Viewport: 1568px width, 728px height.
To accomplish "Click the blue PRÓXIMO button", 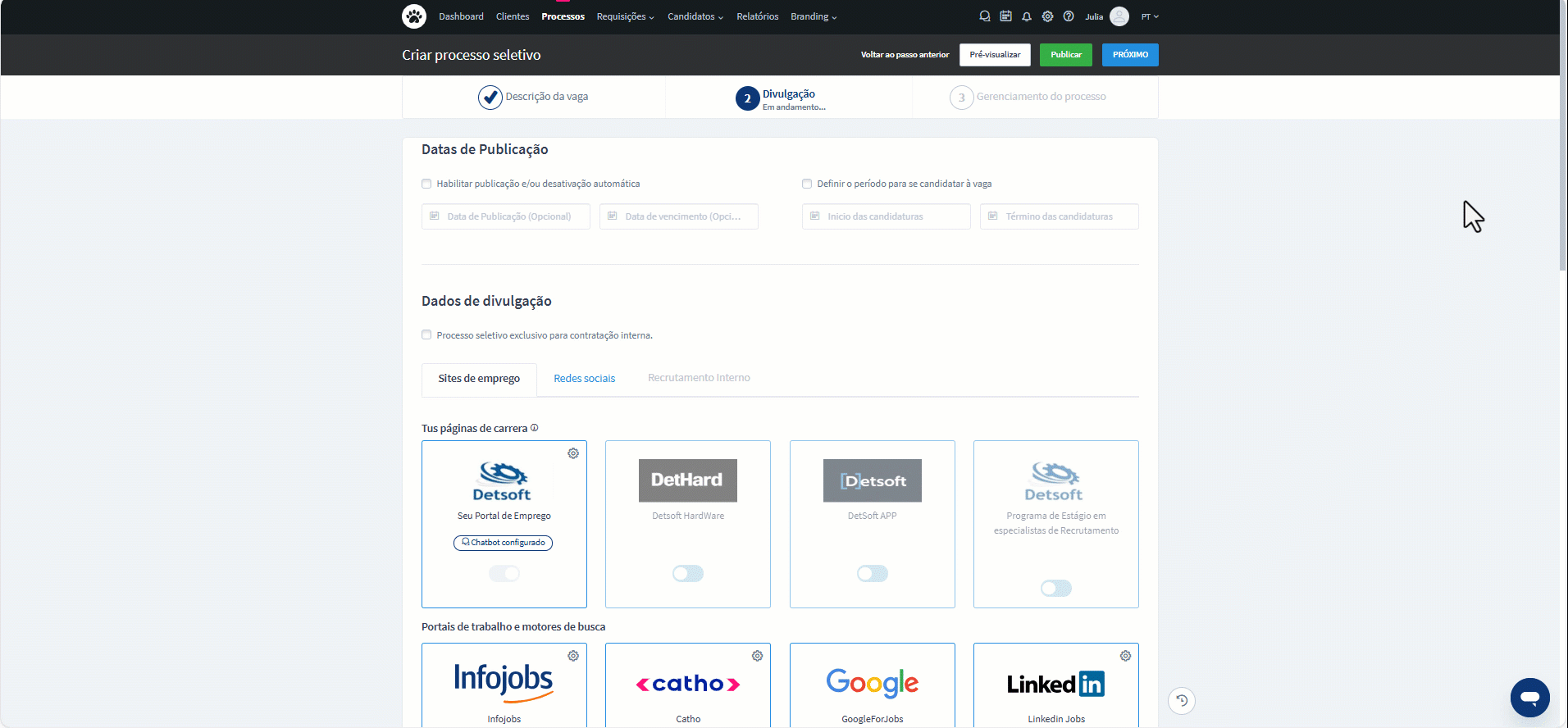I will coord(1130,55).
